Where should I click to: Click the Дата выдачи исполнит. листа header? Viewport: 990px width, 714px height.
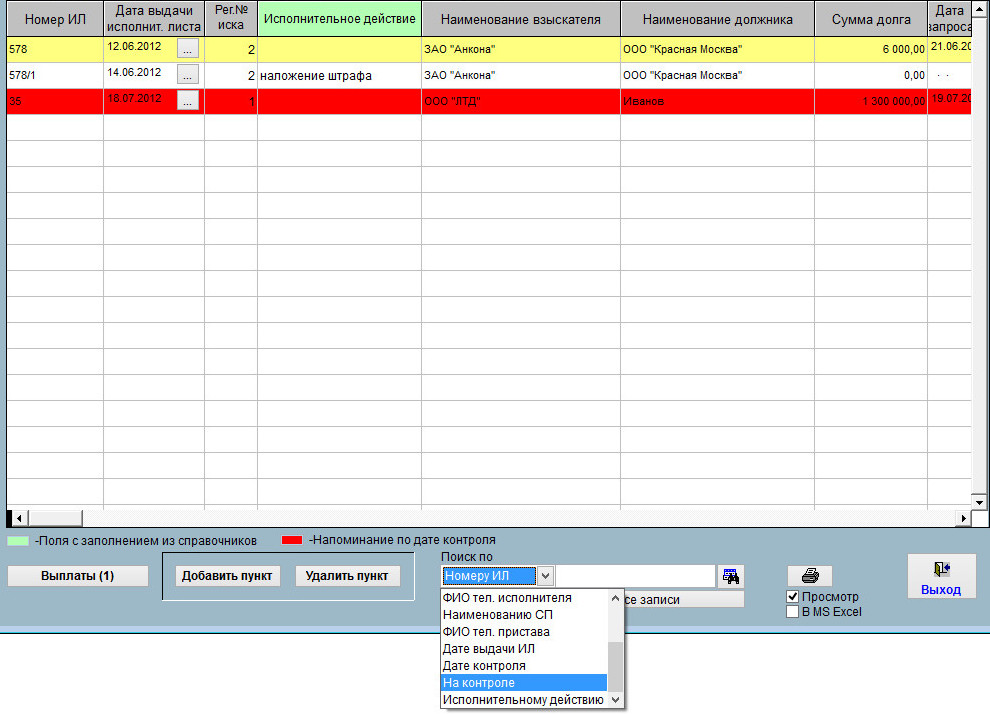pos(154,19)
